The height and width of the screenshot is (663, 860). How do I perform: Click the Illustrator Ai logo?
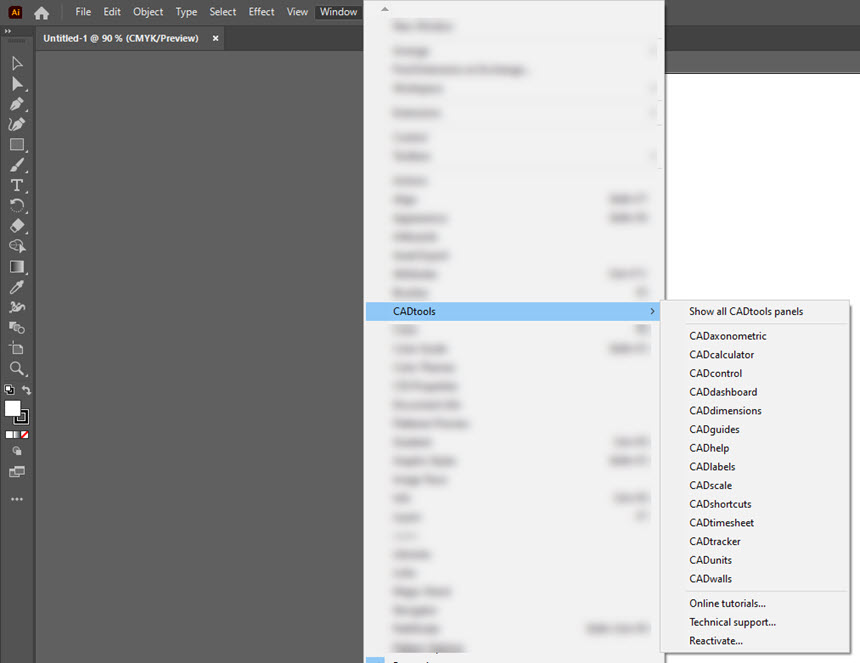(15, 12)
